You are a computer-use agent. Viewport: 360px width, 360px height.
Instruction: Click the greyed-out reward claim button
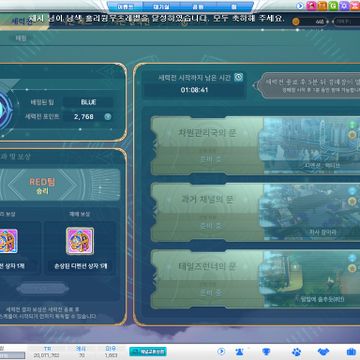coord(43,288)
